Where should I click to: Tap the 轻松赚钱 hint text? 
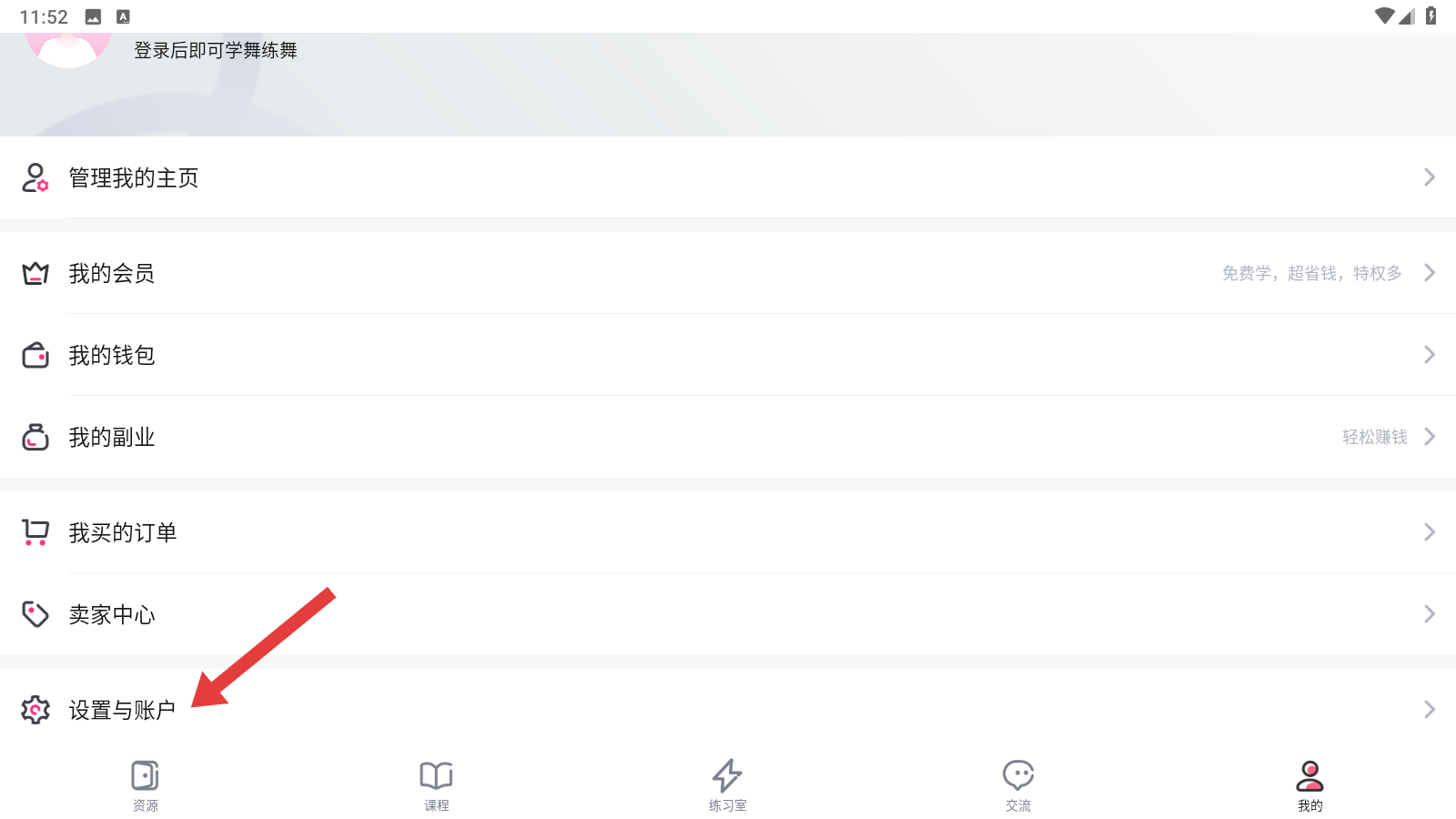(1374, 438)
